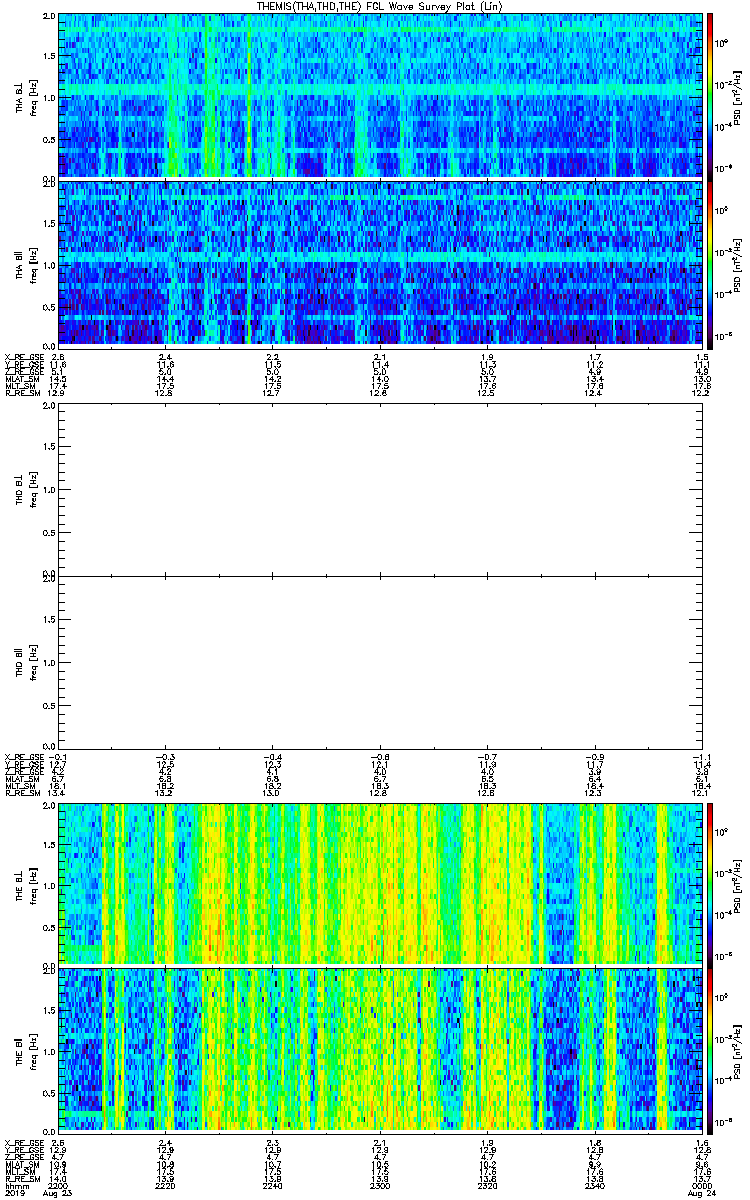Click the 2300 time tick label
The width and height of the screenshot is (750, 1200).
coord(380,1186)
